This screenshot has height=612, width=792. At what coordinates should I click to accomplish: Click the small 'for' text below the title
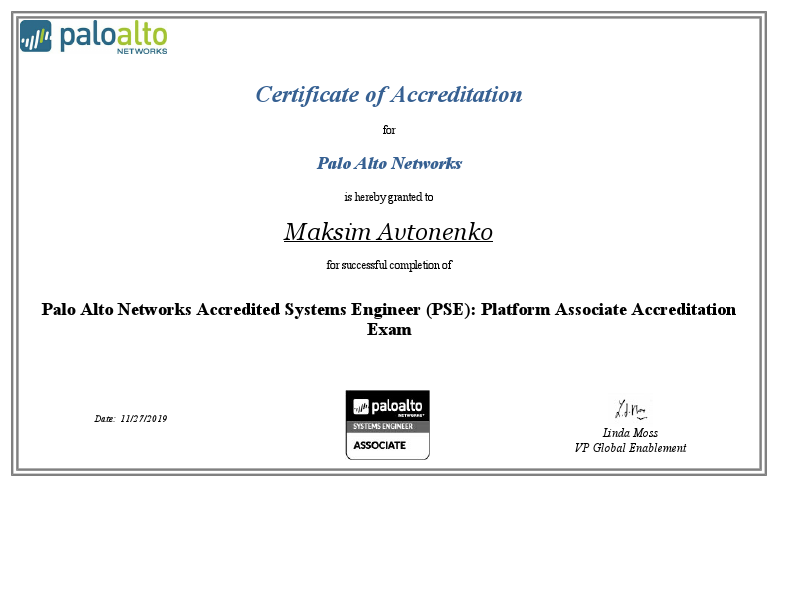point(389,130)
